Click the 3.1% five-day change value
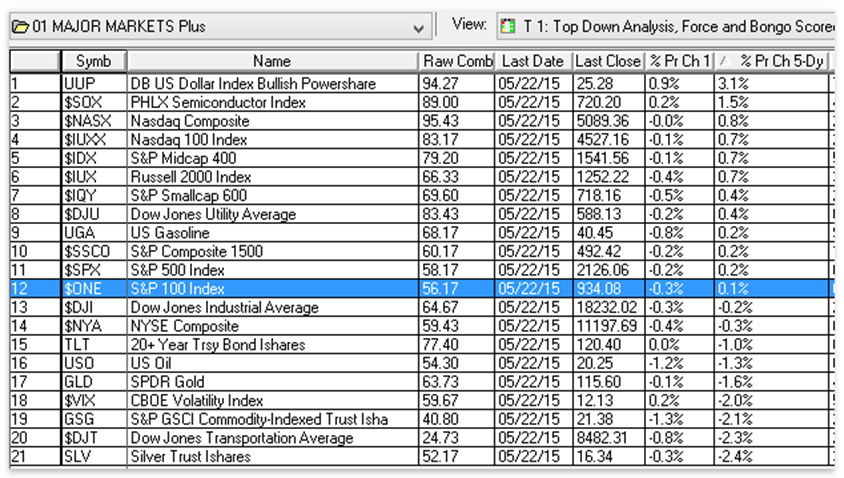Viewport: 844px width, 478px height. (x=733, y=83)
